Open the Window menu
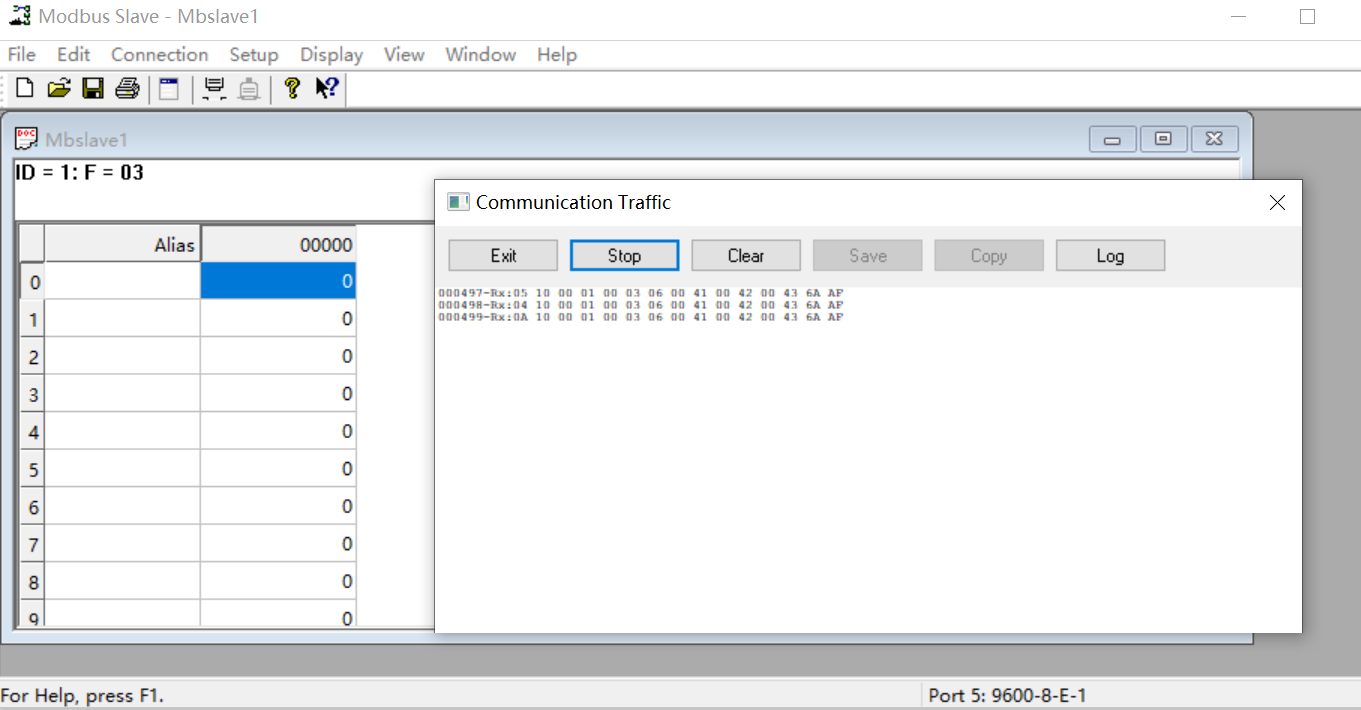 [480, 55]
